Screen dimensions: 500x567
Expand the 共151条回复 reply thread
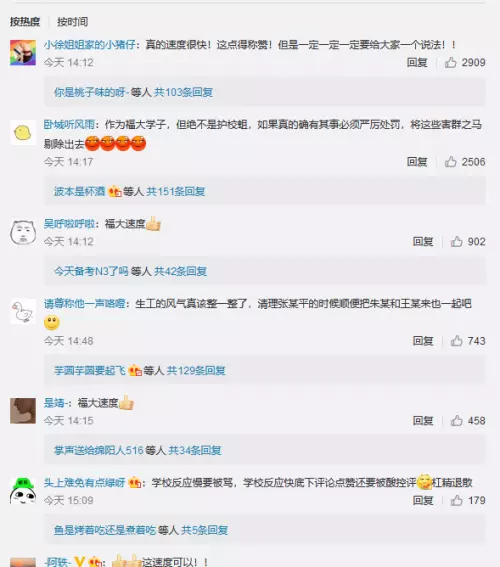point(176,191)
